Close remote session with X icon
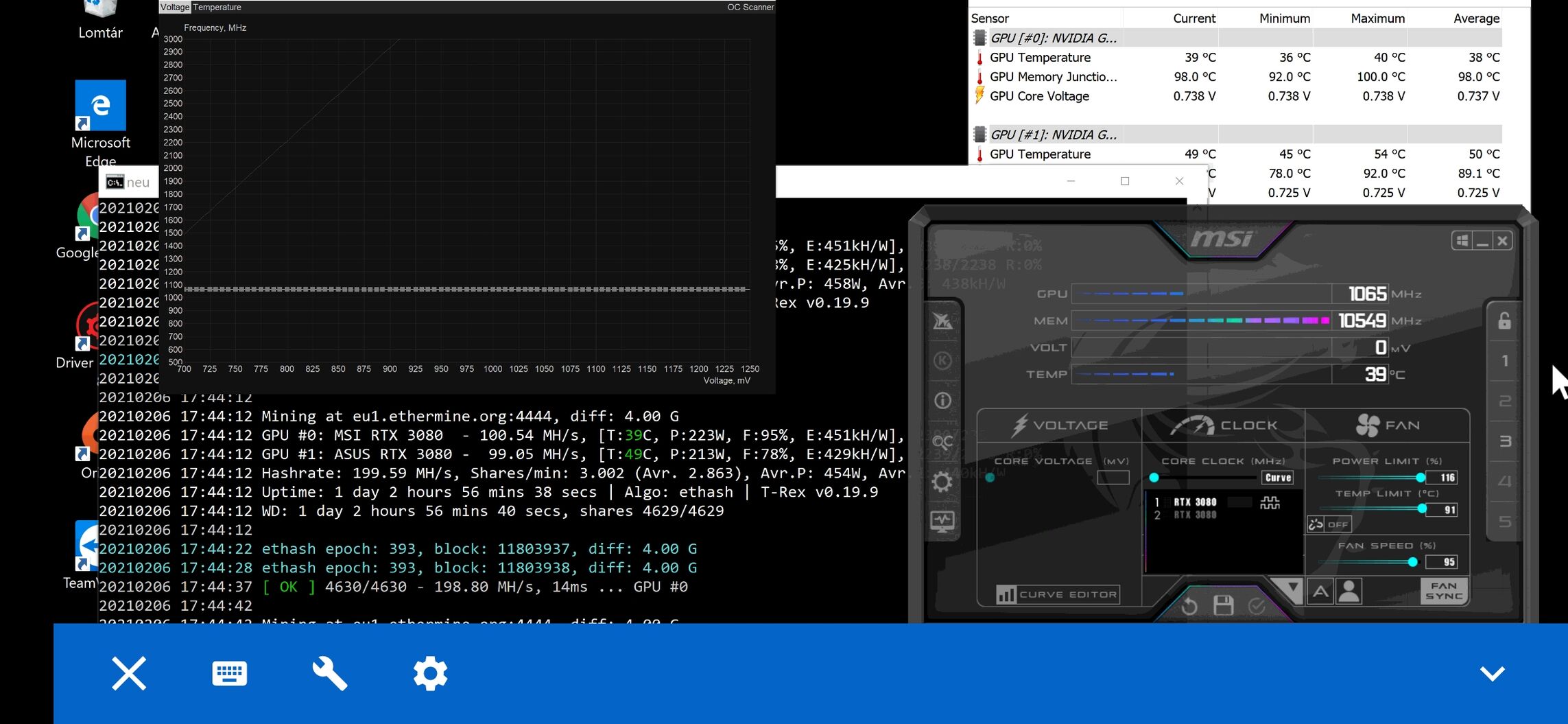This screenshot has width=1568, height=724. [129, 673]
